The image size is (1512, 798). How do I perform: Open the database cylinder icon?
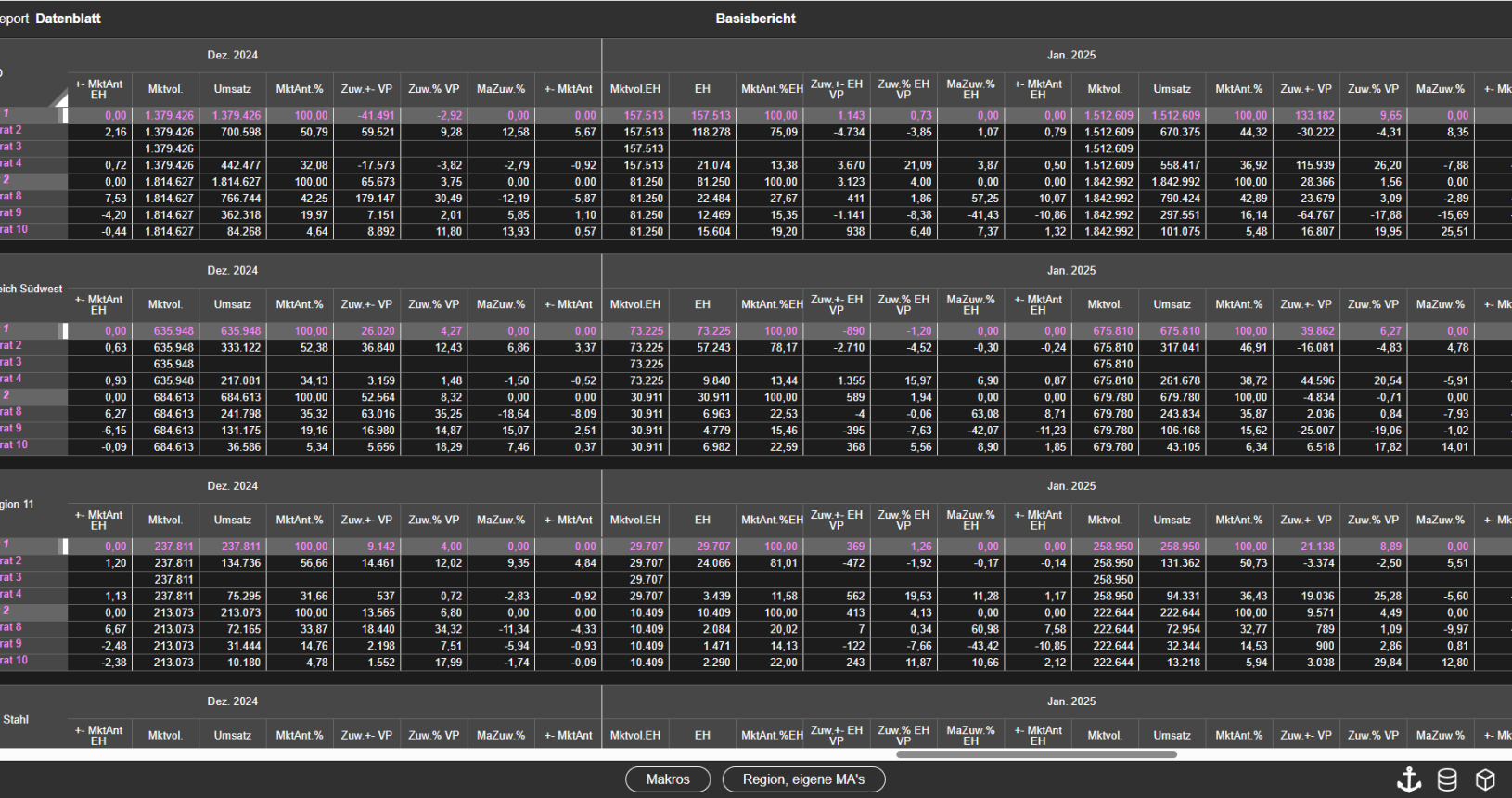point(1447,779)
